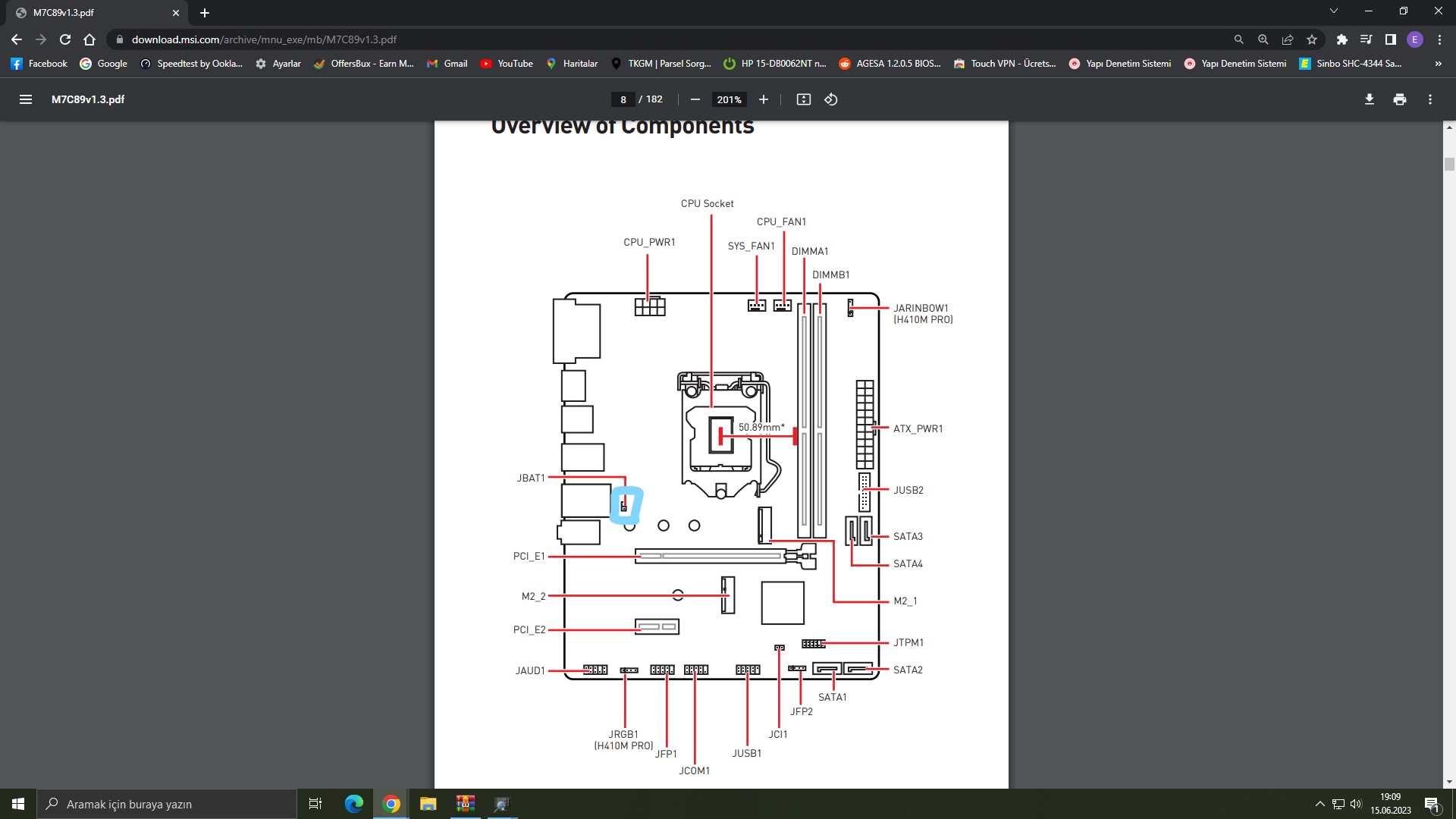
Task: Zoom out the PDF with minus icon
Action: (695, 99)
